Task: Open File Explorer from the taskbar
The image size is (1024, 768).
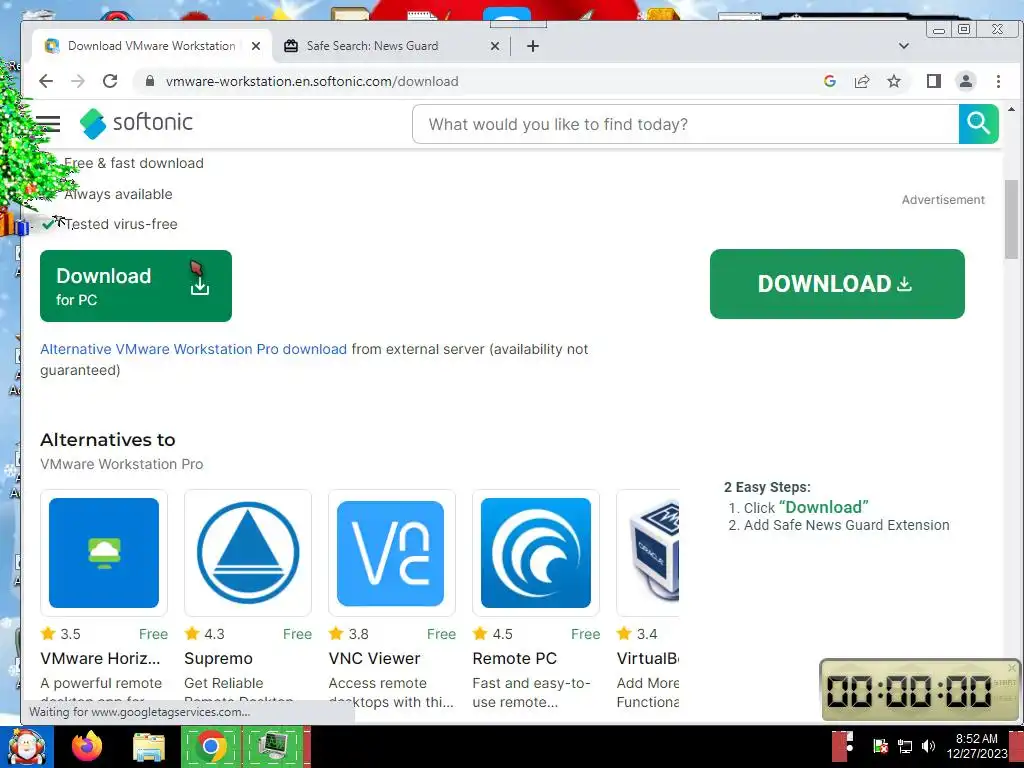Action: 149,747
